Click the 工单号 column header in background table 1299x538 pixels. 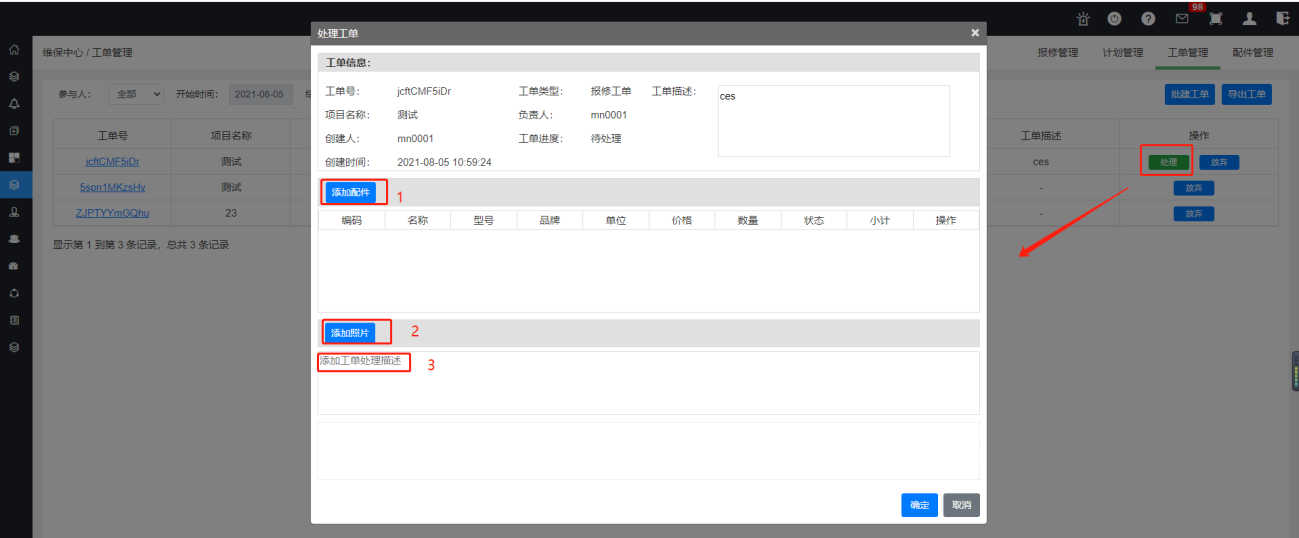[x=112, y=135]
